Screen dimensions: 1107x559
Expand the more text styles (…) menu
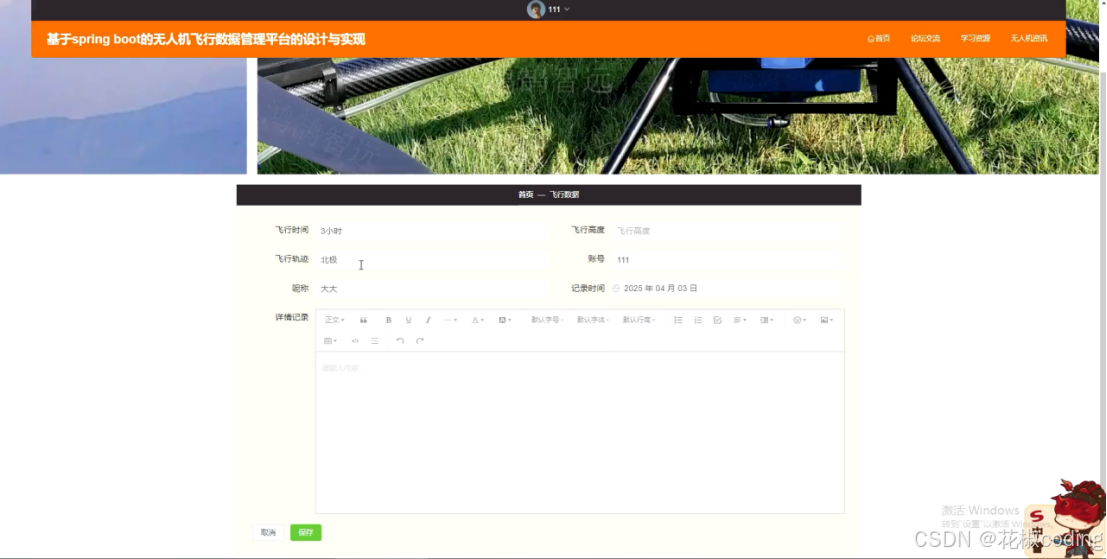pyautogui.click(x=450, y=320)
